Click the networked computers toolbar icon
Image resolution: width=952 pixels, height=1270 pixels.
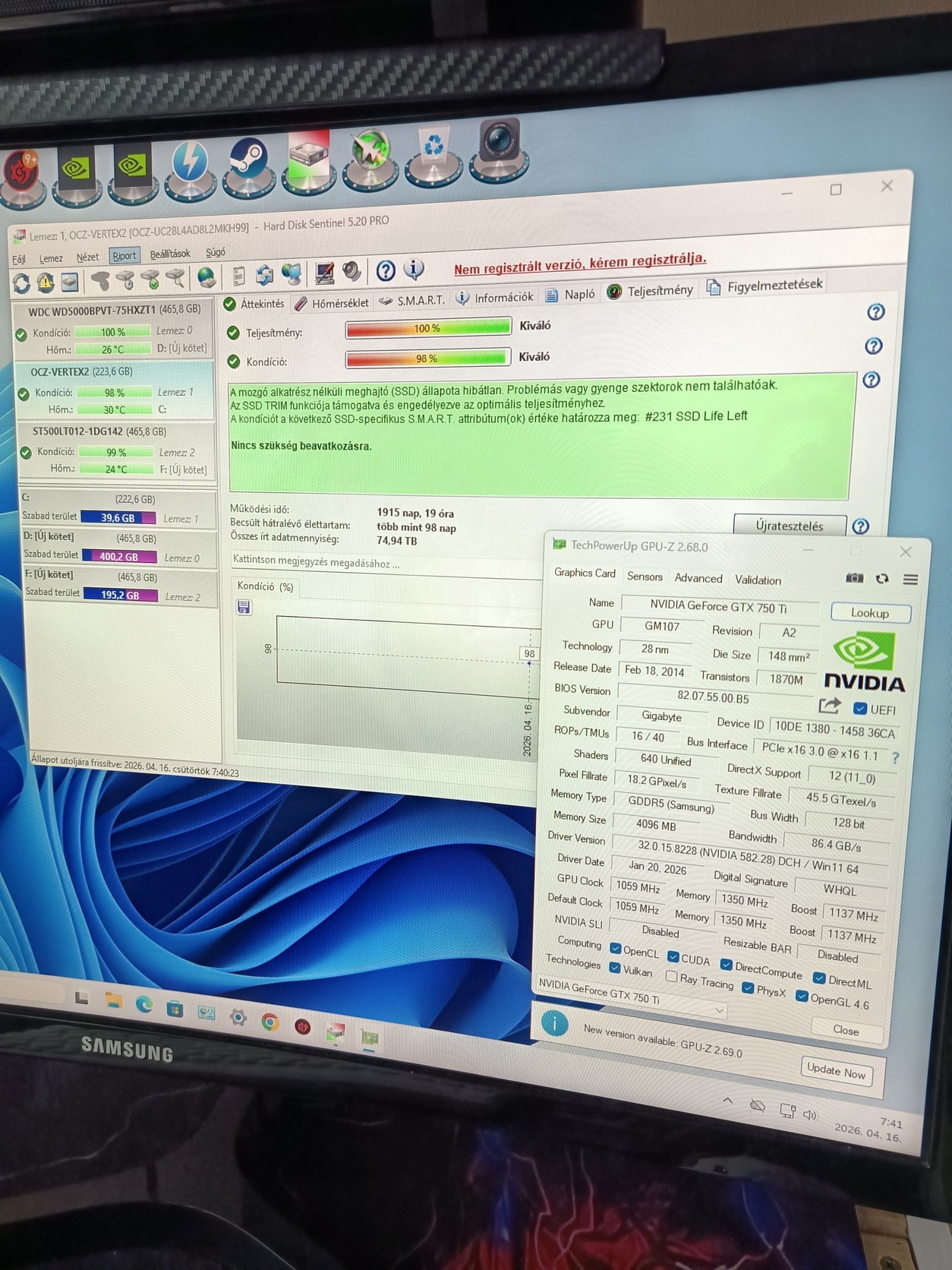point(292,273)
